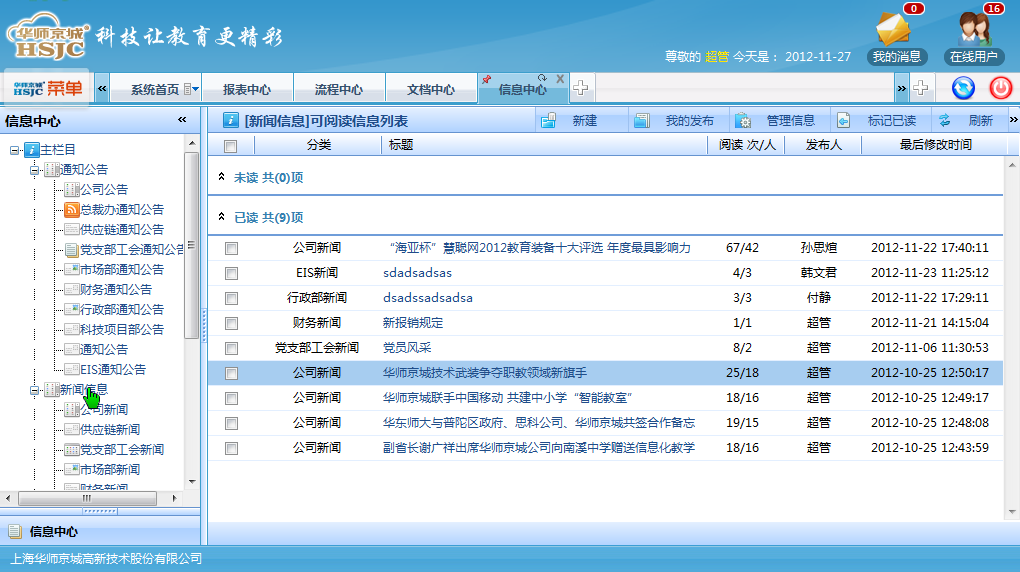This screenshot has height=572, width=1020.
Task: Switch to 流程中心 tab
Action: click(338, 89)
